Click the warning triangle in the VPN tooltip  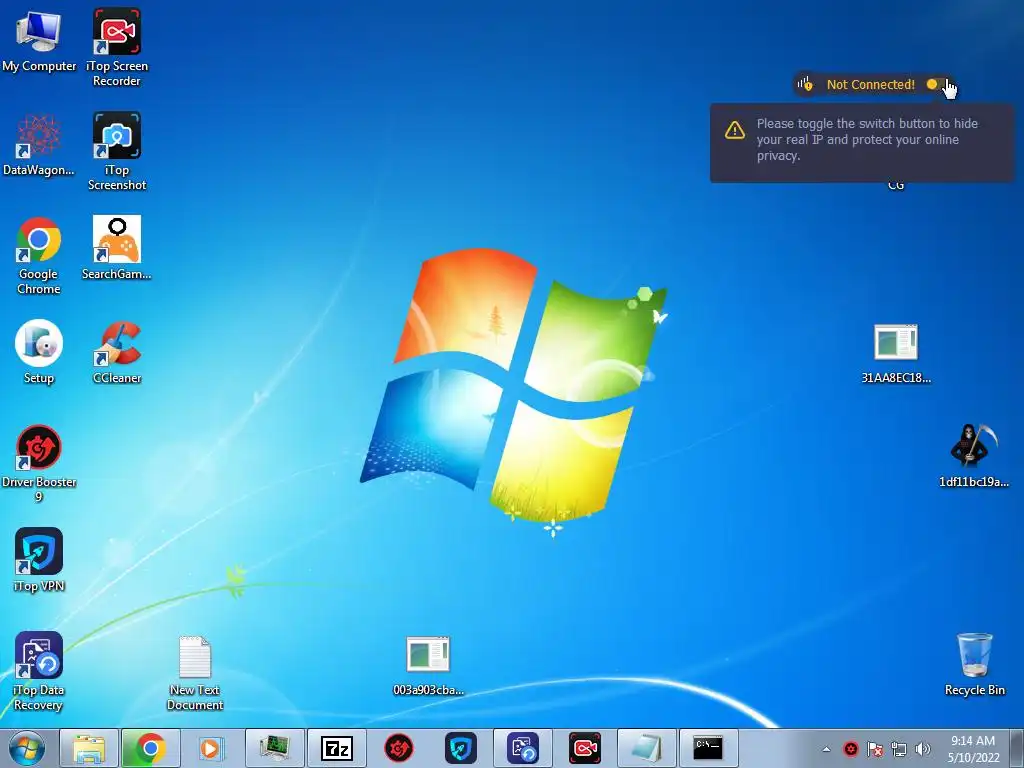735,130
